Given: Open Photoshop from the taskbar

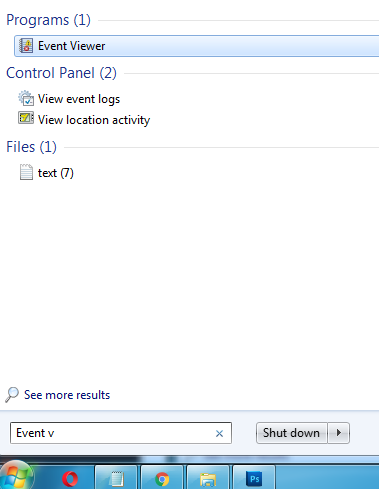Looking at the screenshot, I should pos(254,479).
